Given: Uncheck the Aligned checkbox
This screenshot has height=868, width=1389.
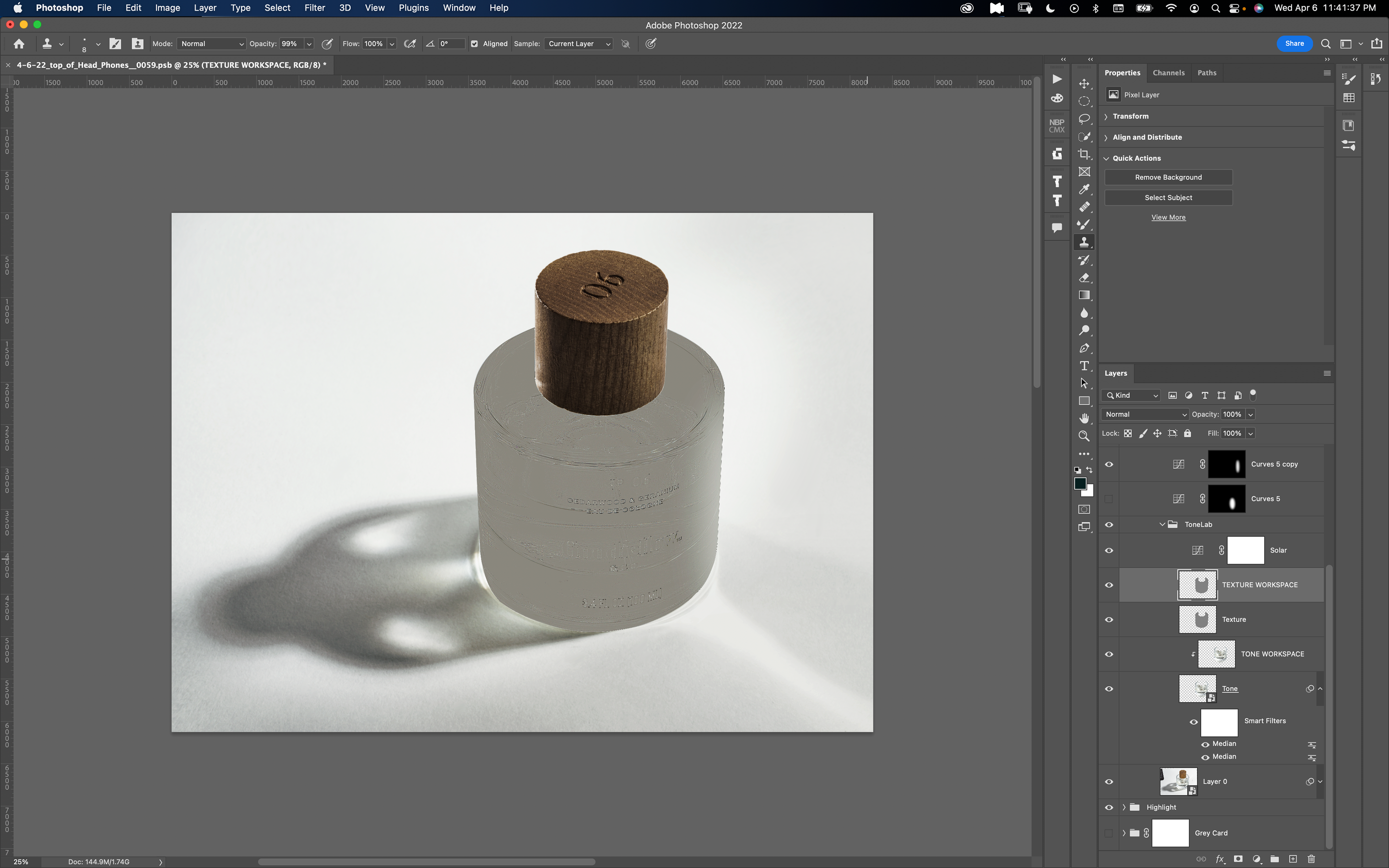Looking at the screenshot, I should coord(474,44).
